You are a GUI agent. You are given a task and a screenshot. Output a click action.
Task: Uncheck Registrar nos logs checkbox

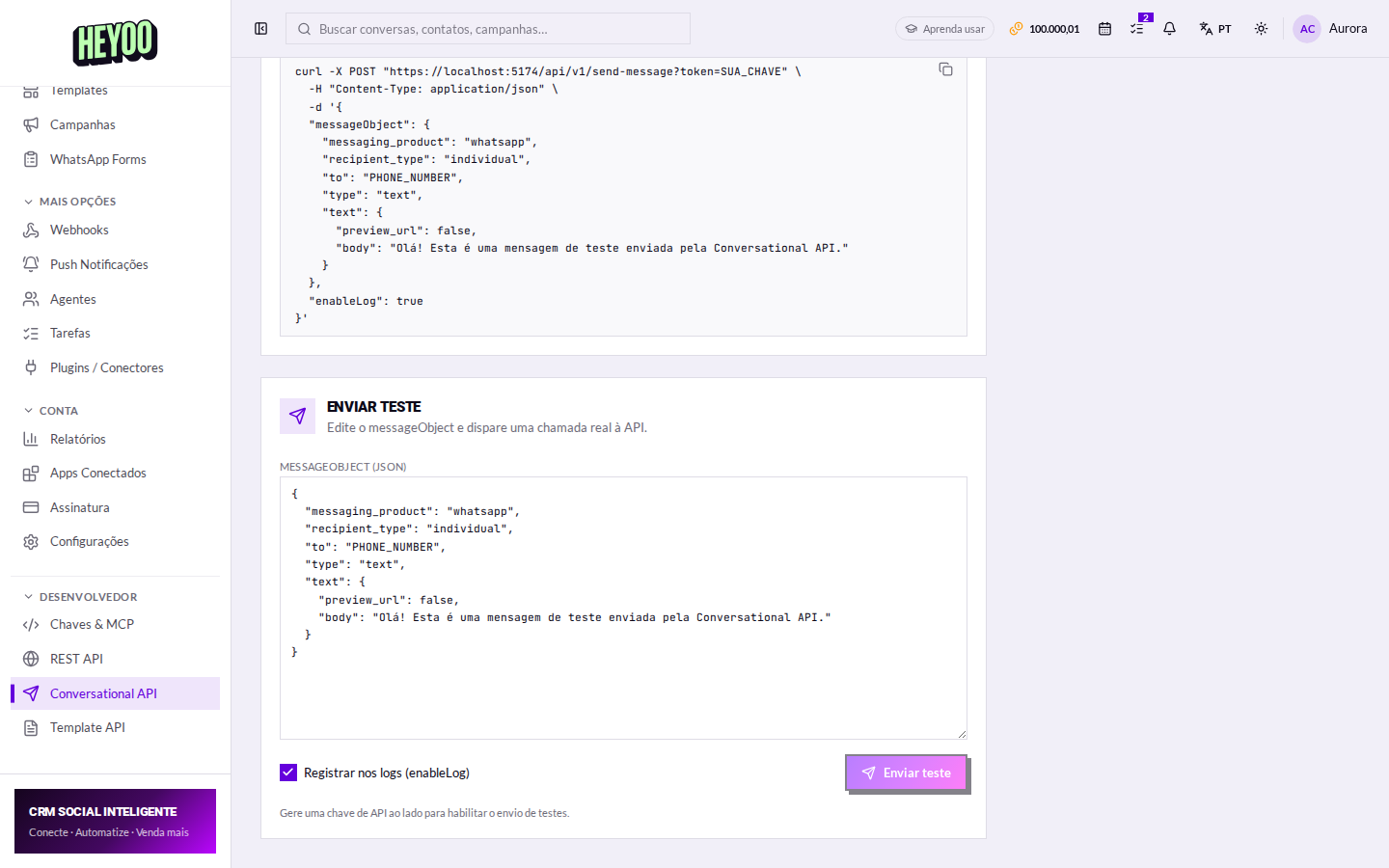(x=288, y=773)
